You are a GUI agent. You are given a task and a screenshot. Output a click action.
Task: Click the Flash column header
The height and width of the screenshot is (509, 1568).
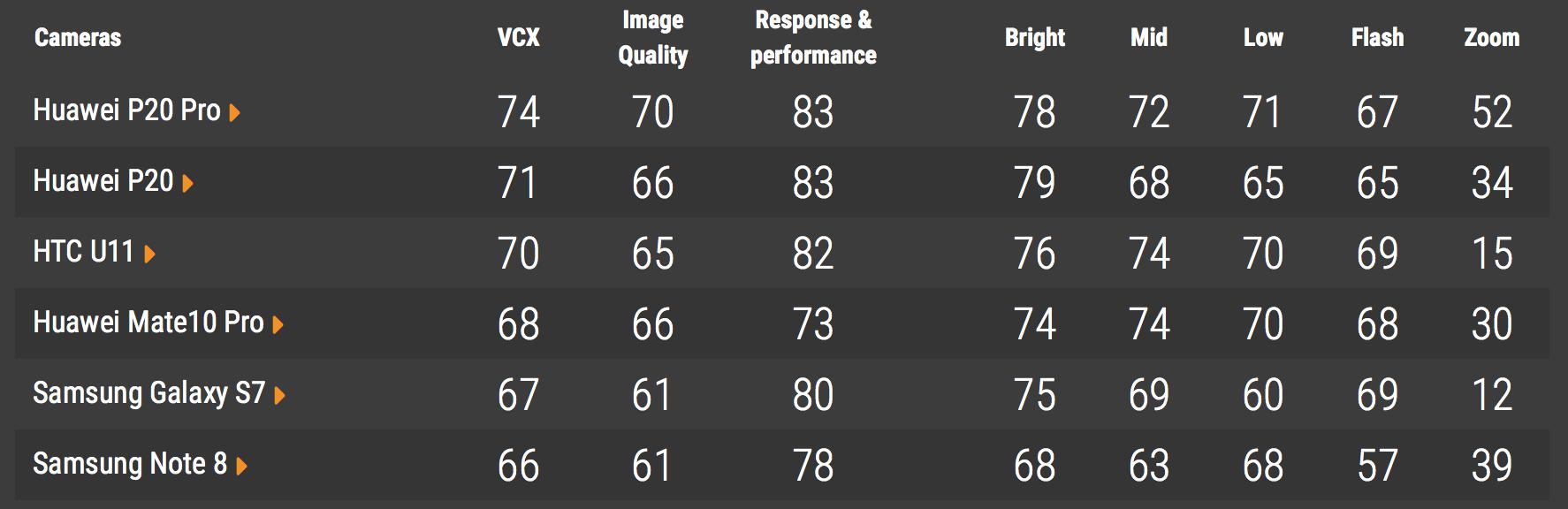[1377, 37]
